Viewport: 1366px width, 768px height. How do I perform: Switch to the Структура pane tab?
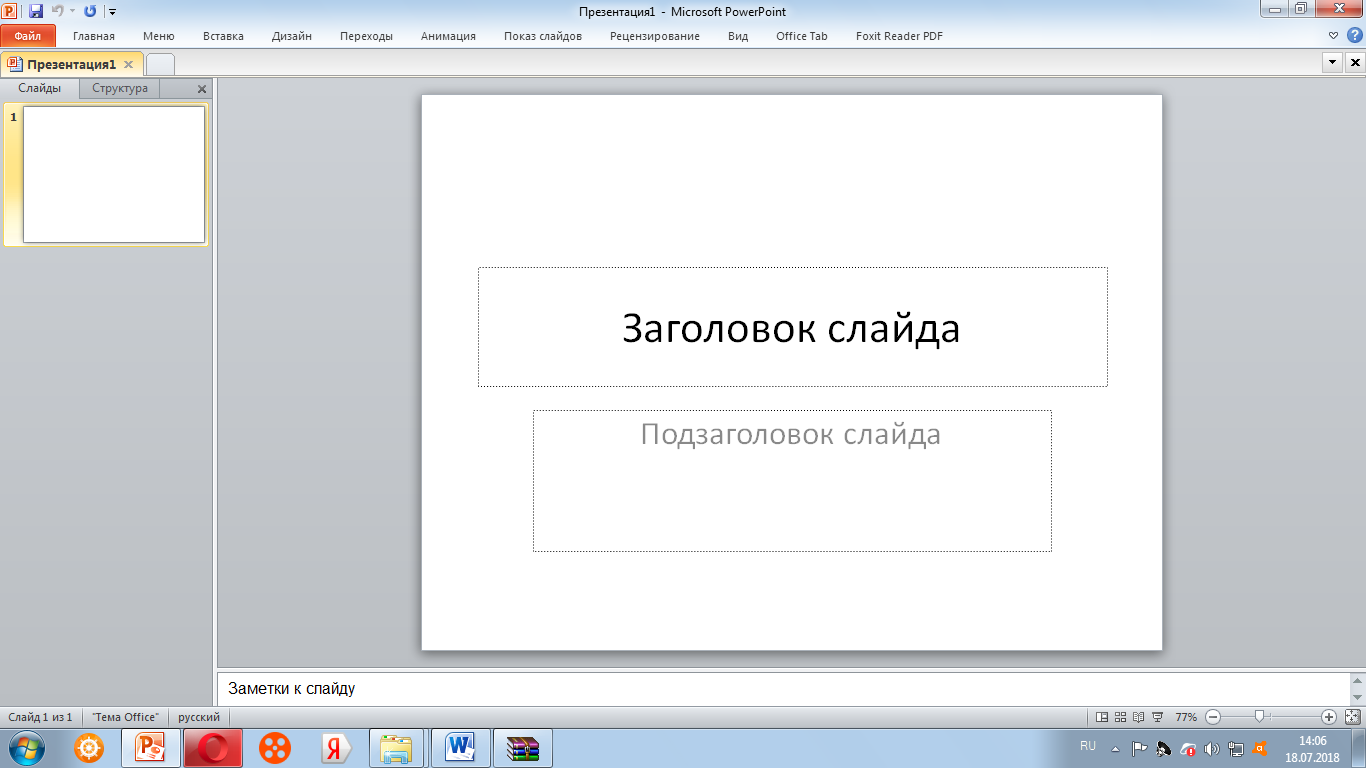coord(120,88)
